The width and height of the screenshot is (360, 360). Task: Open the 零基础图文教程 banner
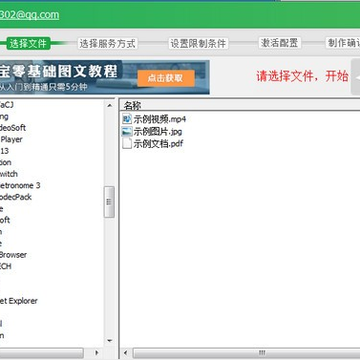pyautogui.click(x=105, y=77)
